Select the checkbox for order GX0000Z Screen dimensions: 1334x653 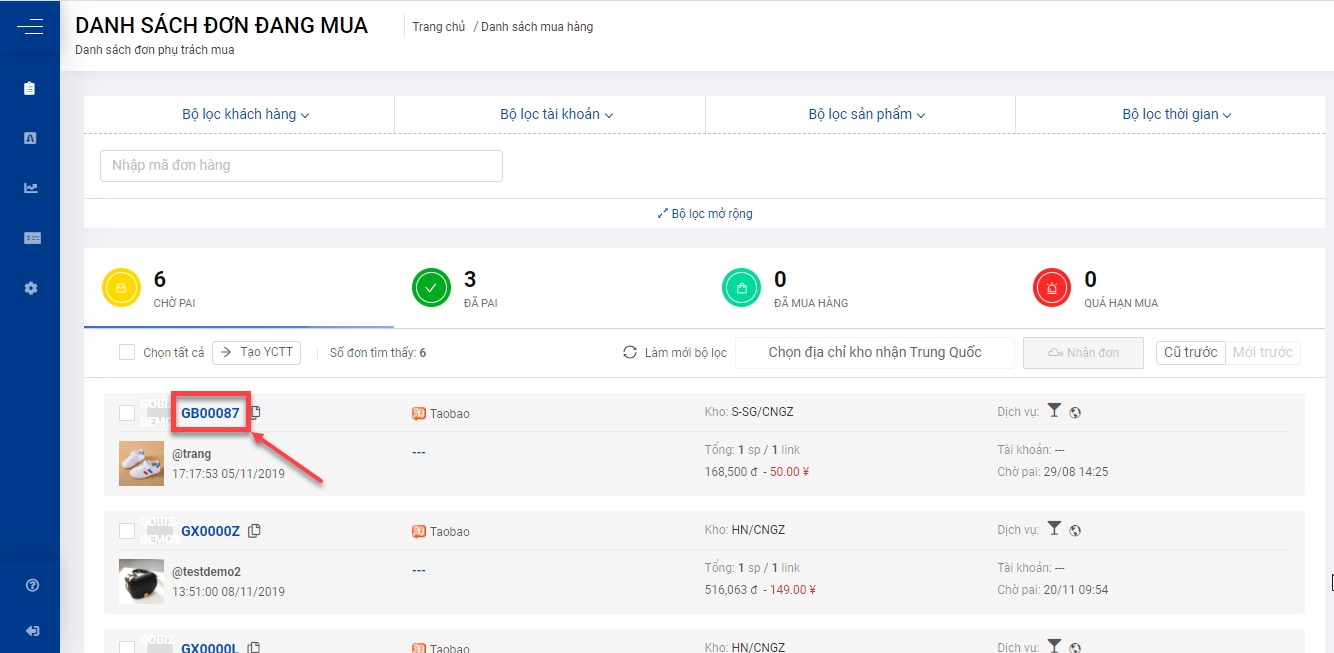point(127,531)
